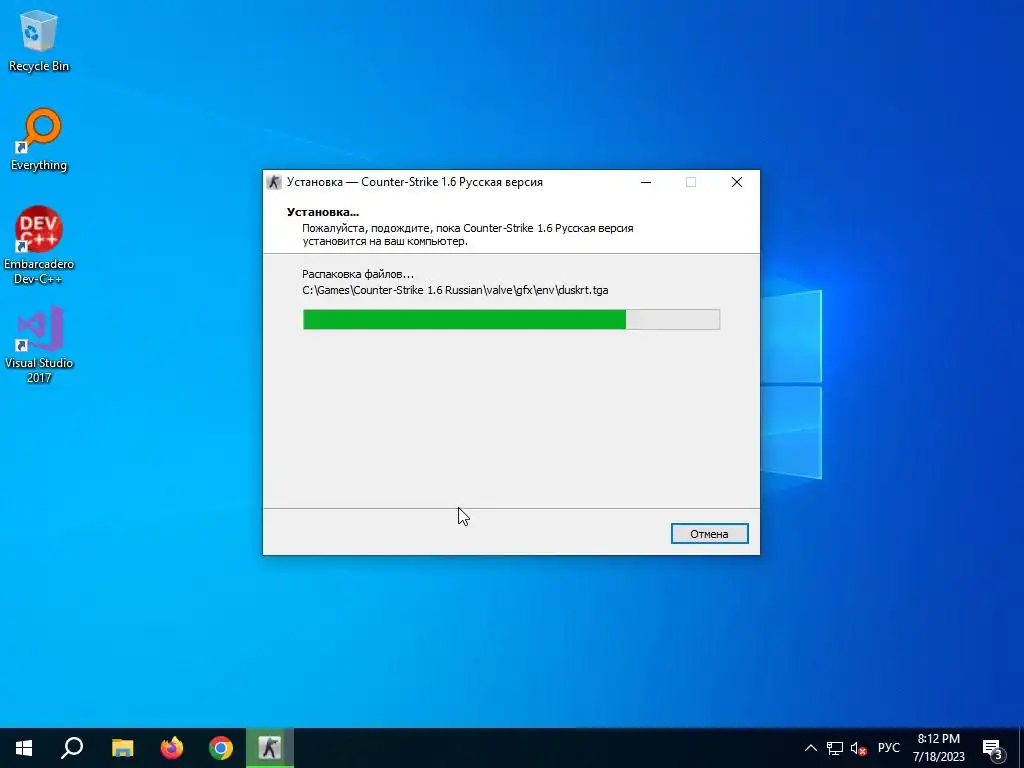Open File Explorer from the taskbar
The image size is (1024, 768).
click(x=122, y=748)
